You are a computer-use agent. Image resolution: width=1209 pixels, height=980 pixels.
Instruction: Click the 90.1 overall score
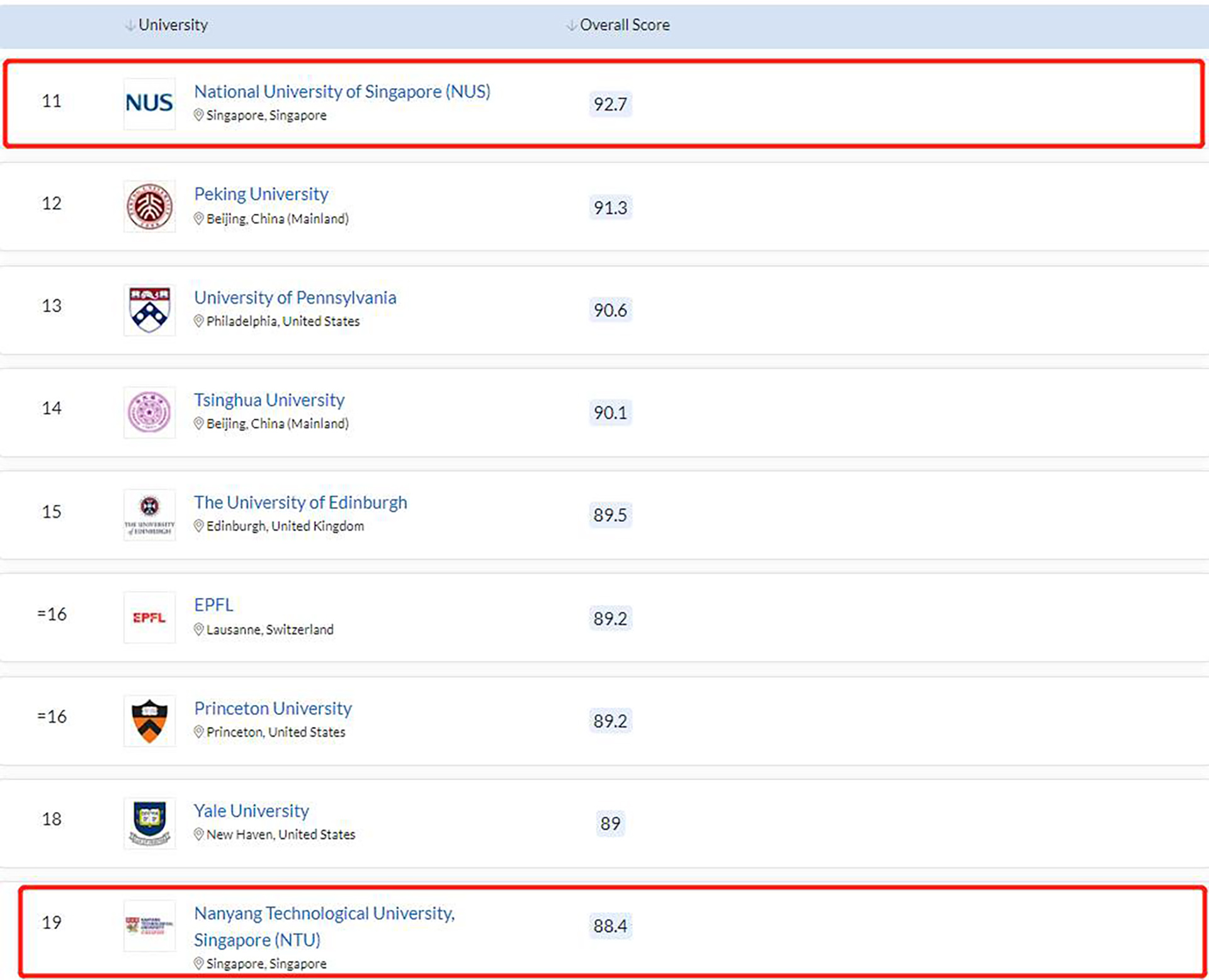(610, 413)
